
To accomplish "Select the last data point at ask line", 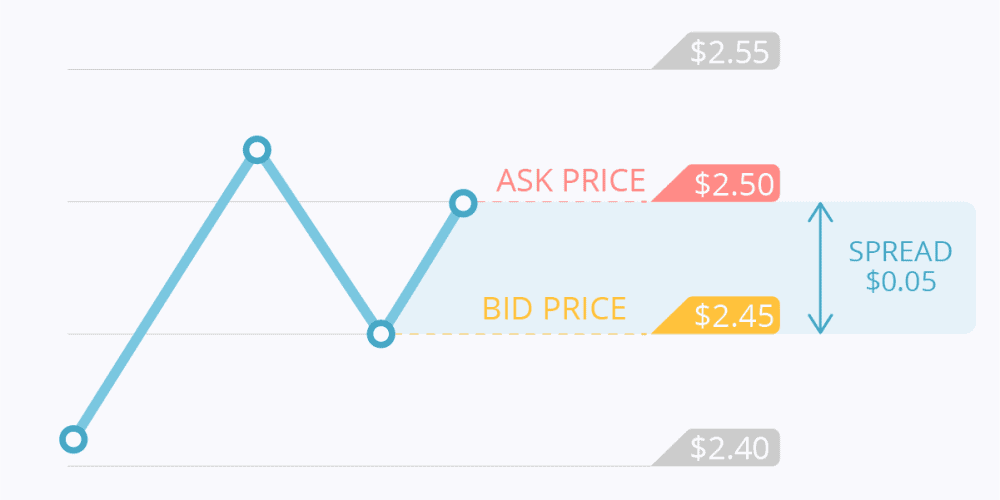I will 463,203.
